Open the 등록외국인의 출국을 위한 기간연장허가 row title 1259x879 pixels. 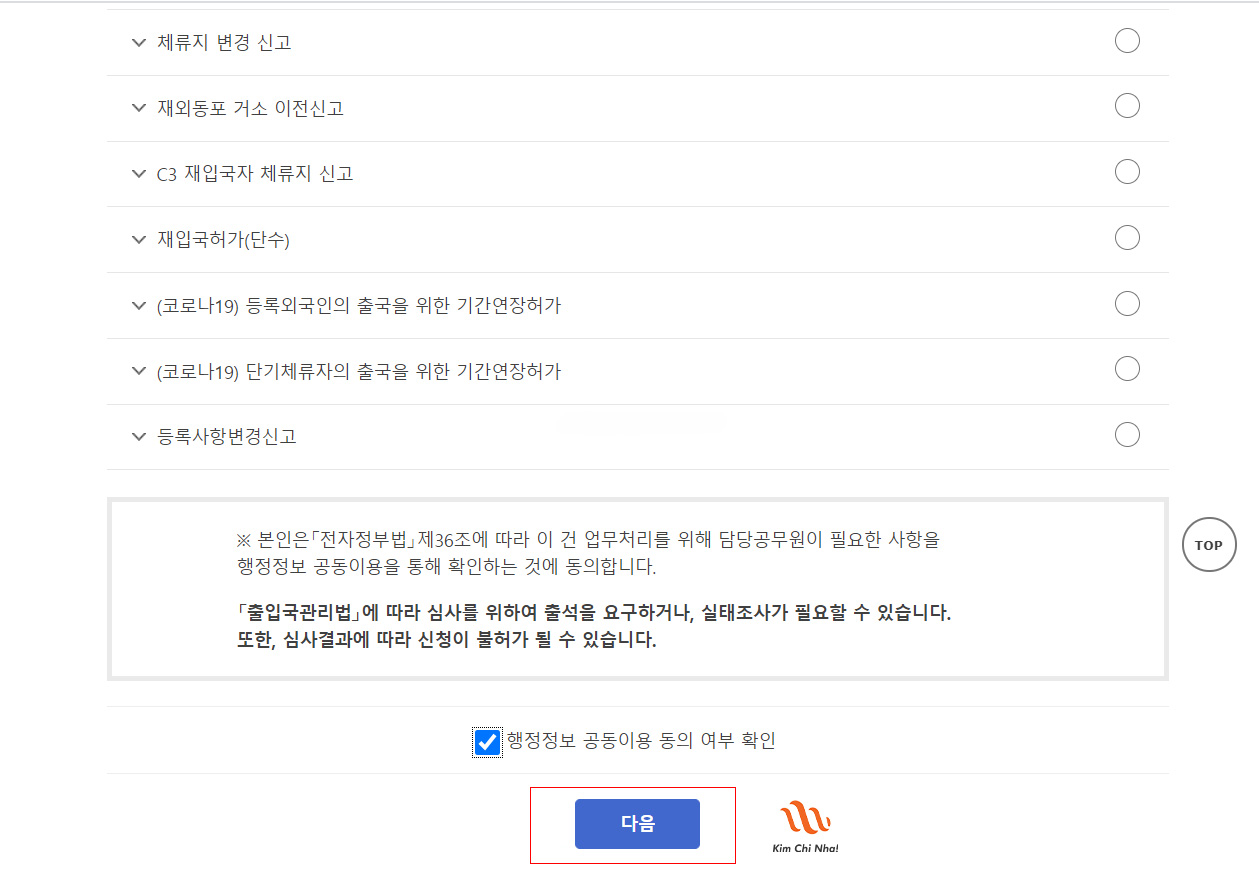click(x=359, y=306)
